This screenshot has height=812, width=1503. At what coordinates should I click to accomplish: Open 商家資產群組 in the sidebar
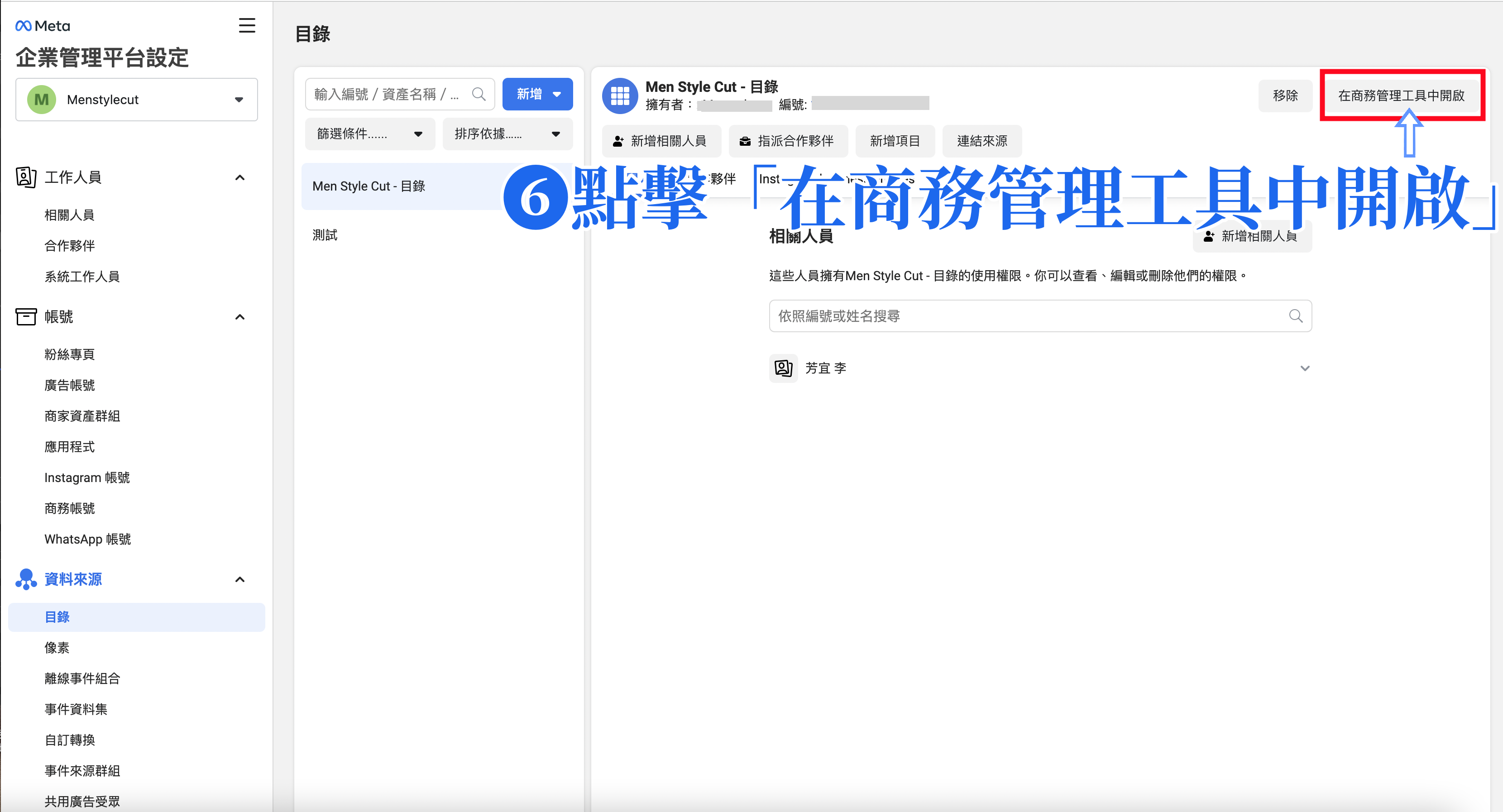click(82, 416)
